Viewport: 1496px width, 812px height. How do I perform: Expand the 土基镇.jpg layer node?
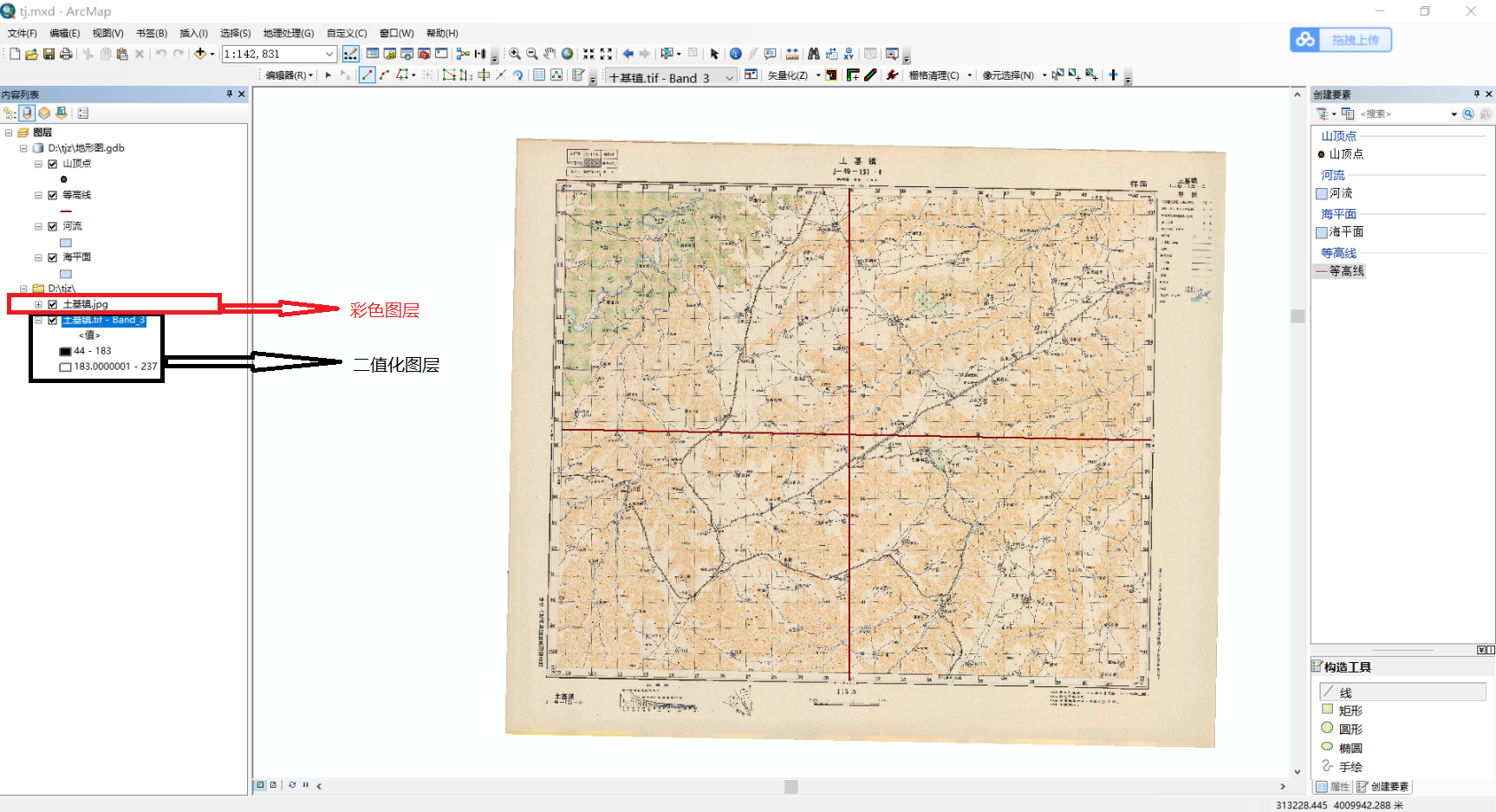pos(38,304)
